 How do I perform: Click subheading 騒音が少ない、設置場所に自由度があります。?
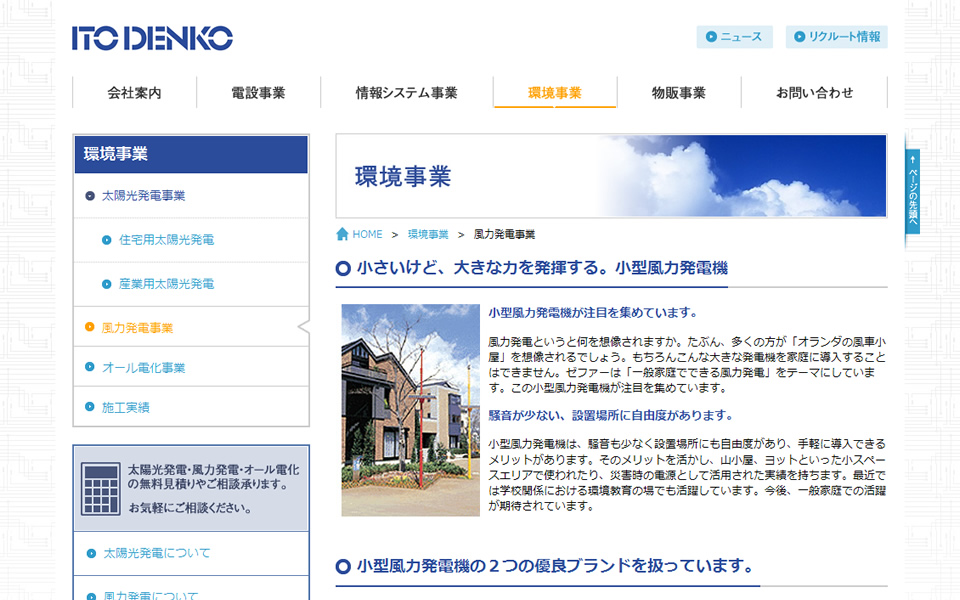tap(610, 416)
